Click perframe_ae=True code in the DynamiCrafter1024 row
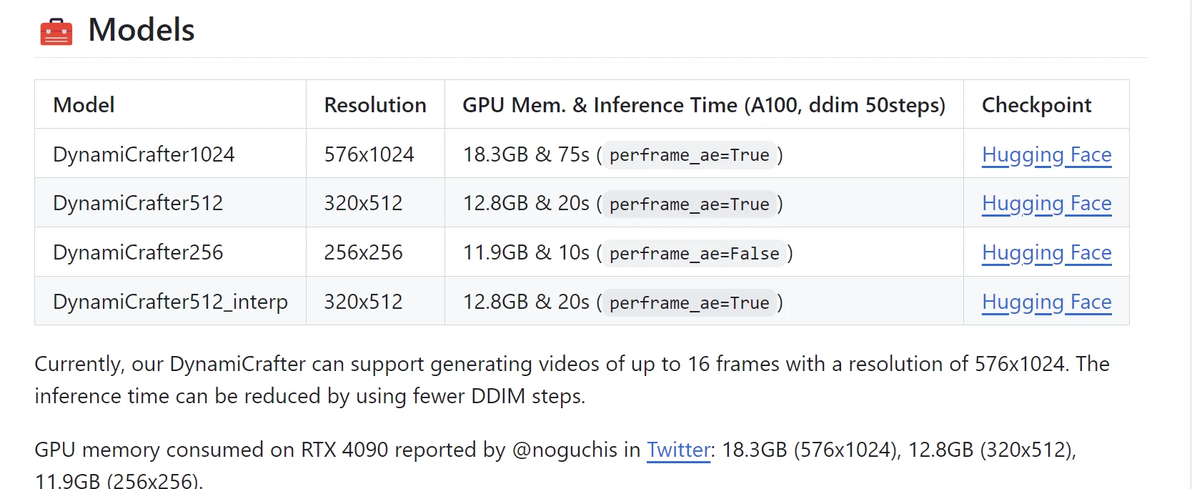The height and width of the screenshot is (489, 1192). 689,156
